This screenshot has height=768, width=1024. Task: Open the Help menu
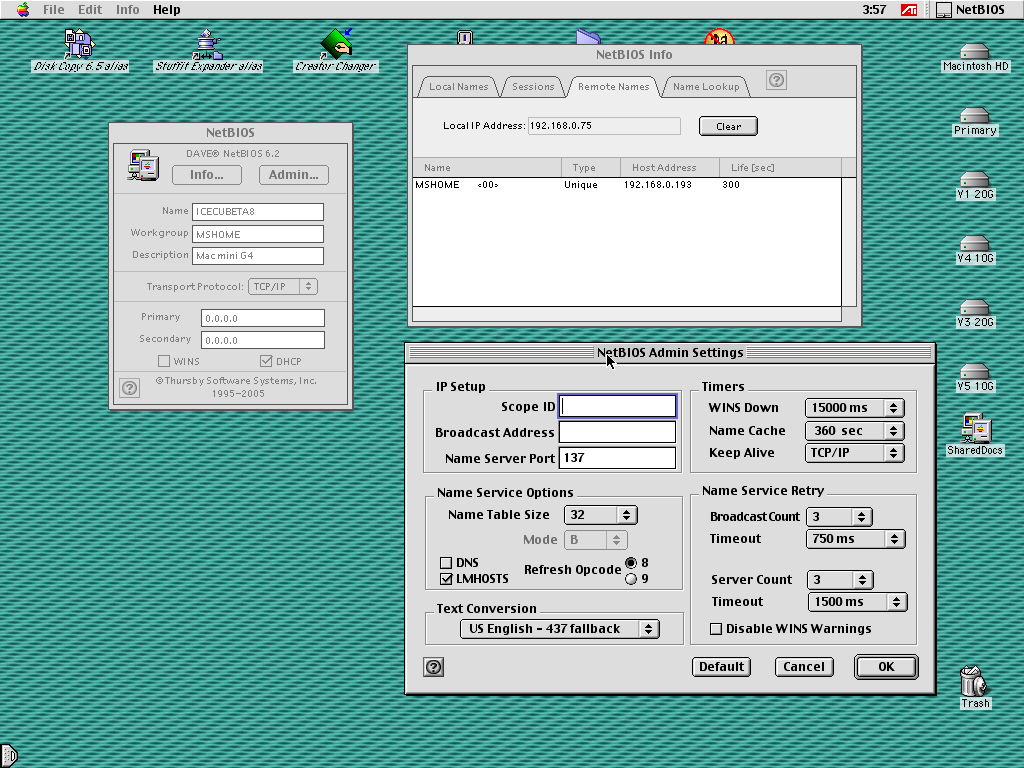tap(167, 10)
